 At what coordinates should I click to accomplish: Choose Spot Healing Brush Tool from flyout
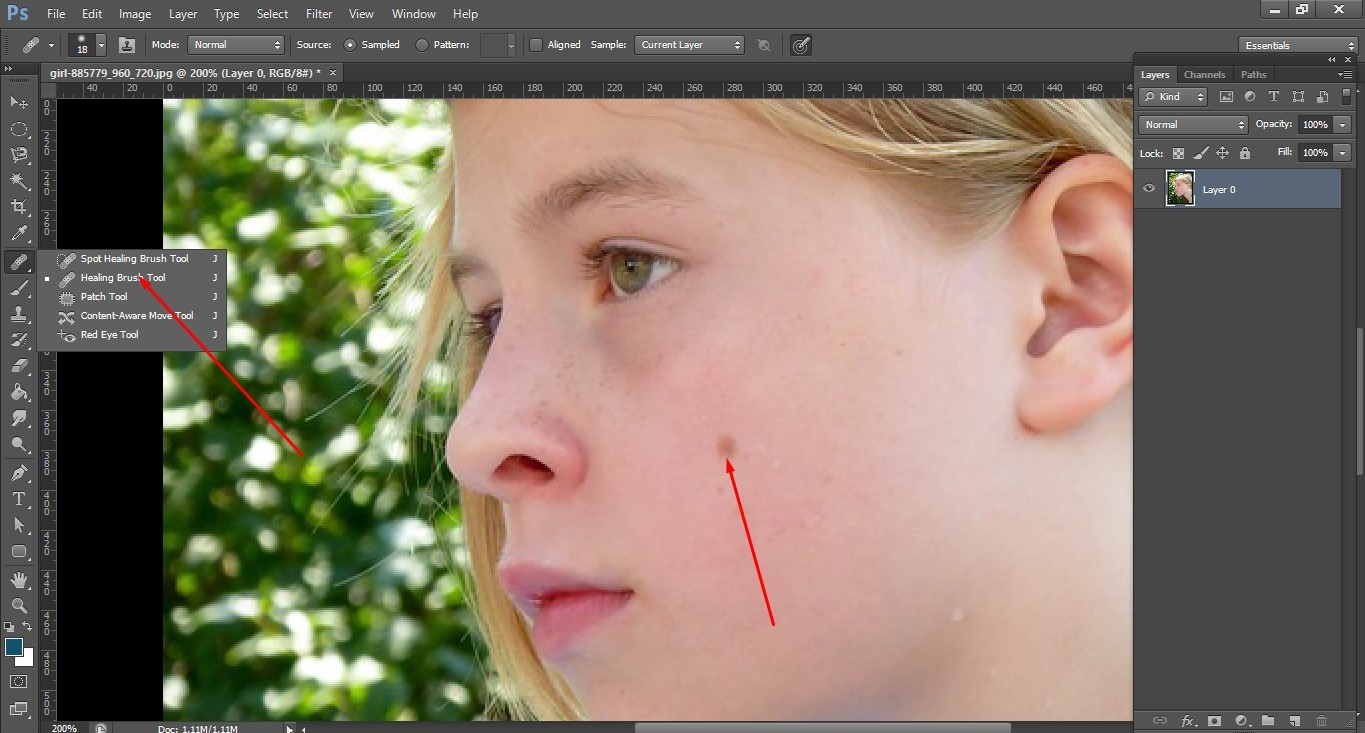pos(132,259)
